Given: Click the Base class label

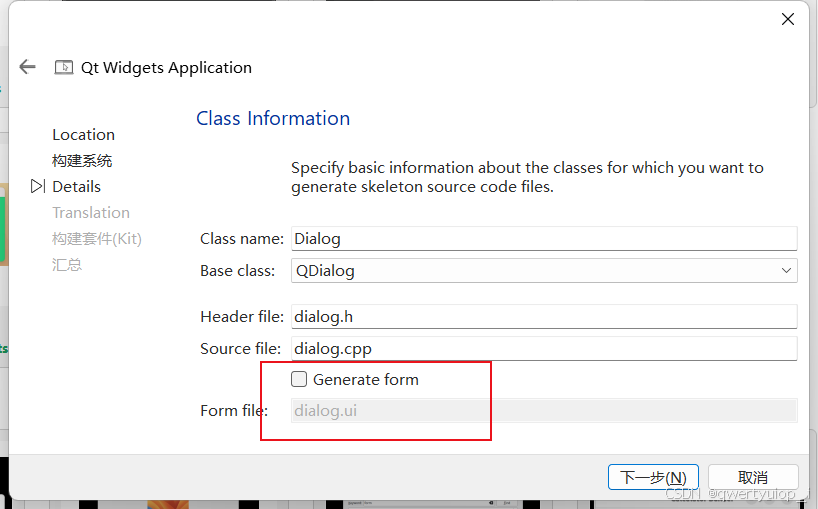Looking at the screenshot, I should click(237, 271).
